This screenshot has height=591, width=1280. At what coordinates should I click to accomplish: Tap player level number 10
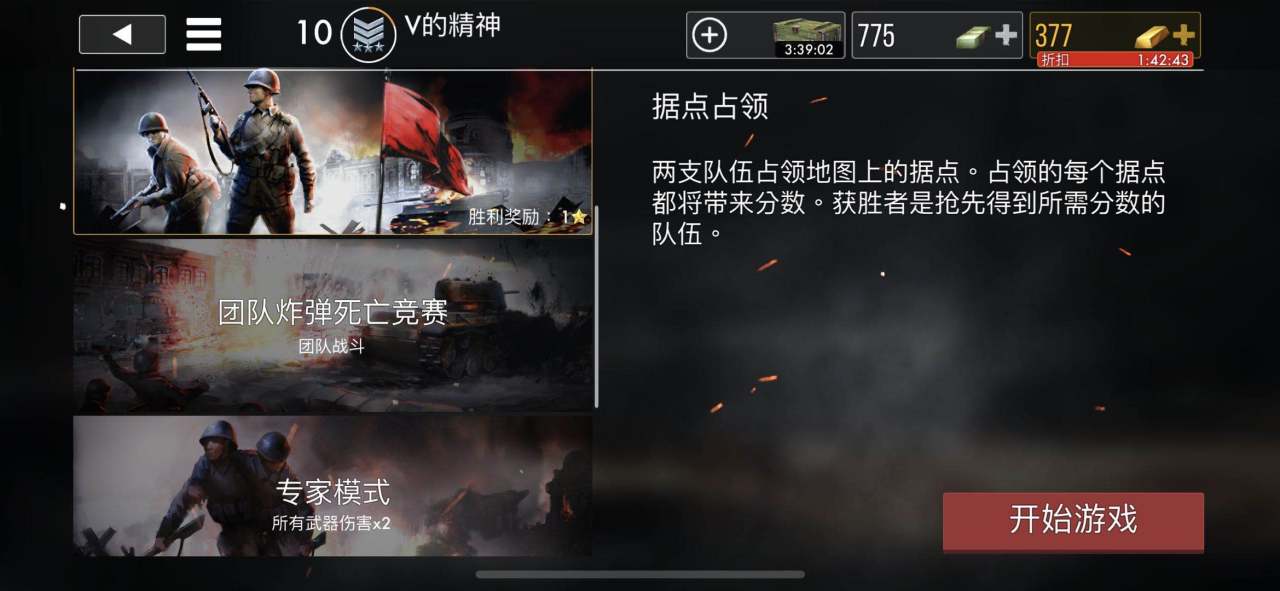click(x=313, y=33)
